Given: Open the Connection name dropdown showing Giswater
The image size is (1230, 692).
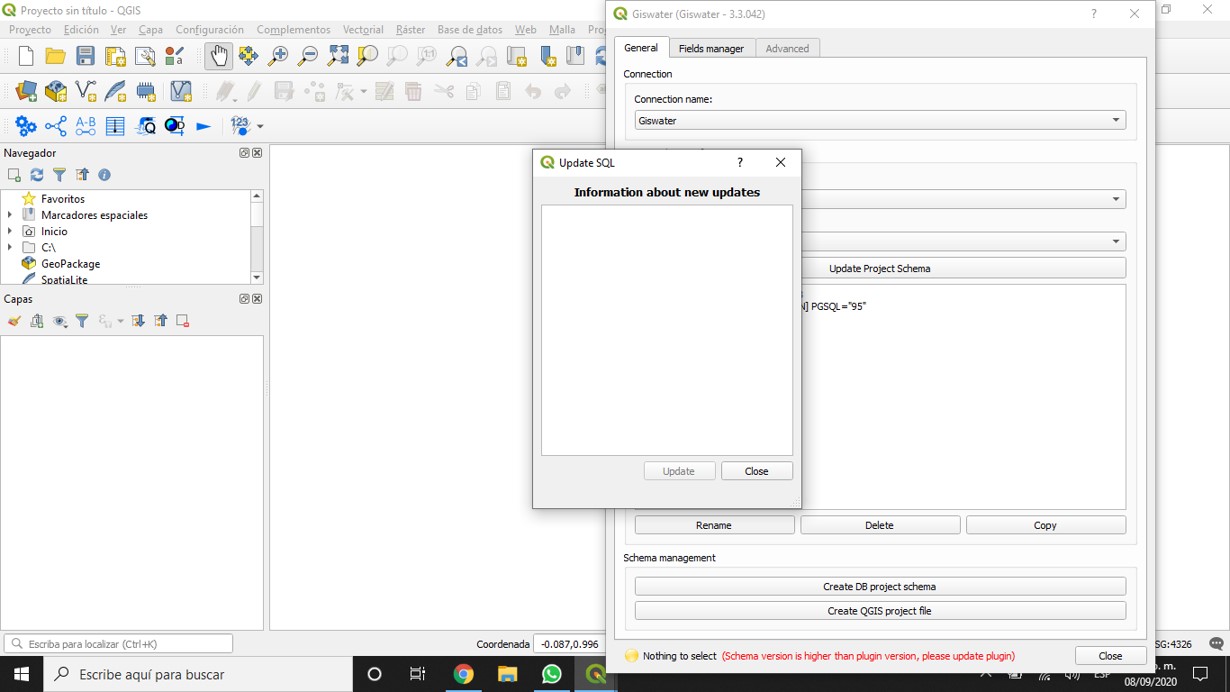Looking at the screenshot, I should tap(1115, 119).
